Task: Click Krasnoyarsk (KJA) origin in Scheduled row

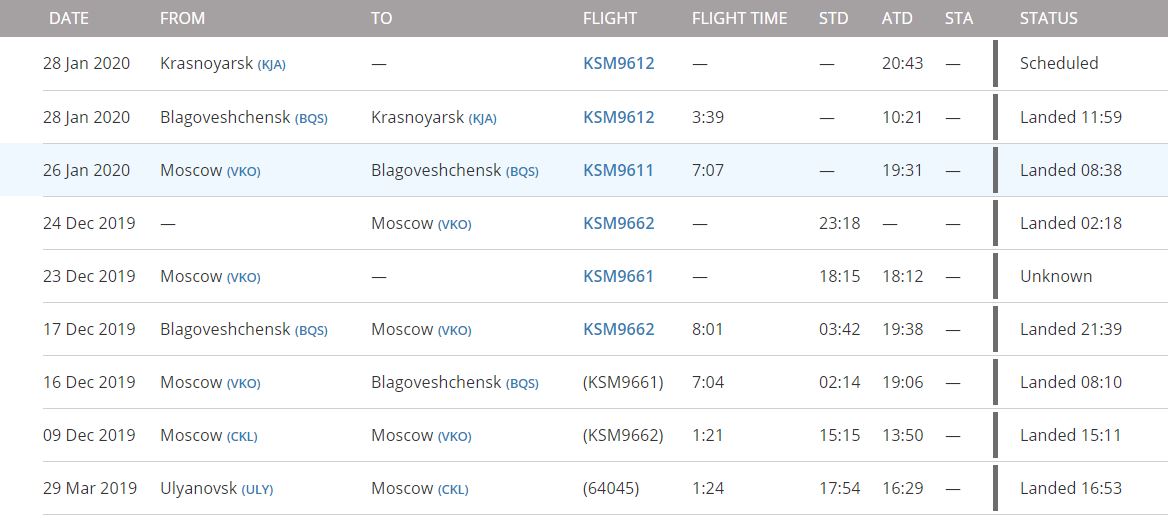Action: [222, 63]
